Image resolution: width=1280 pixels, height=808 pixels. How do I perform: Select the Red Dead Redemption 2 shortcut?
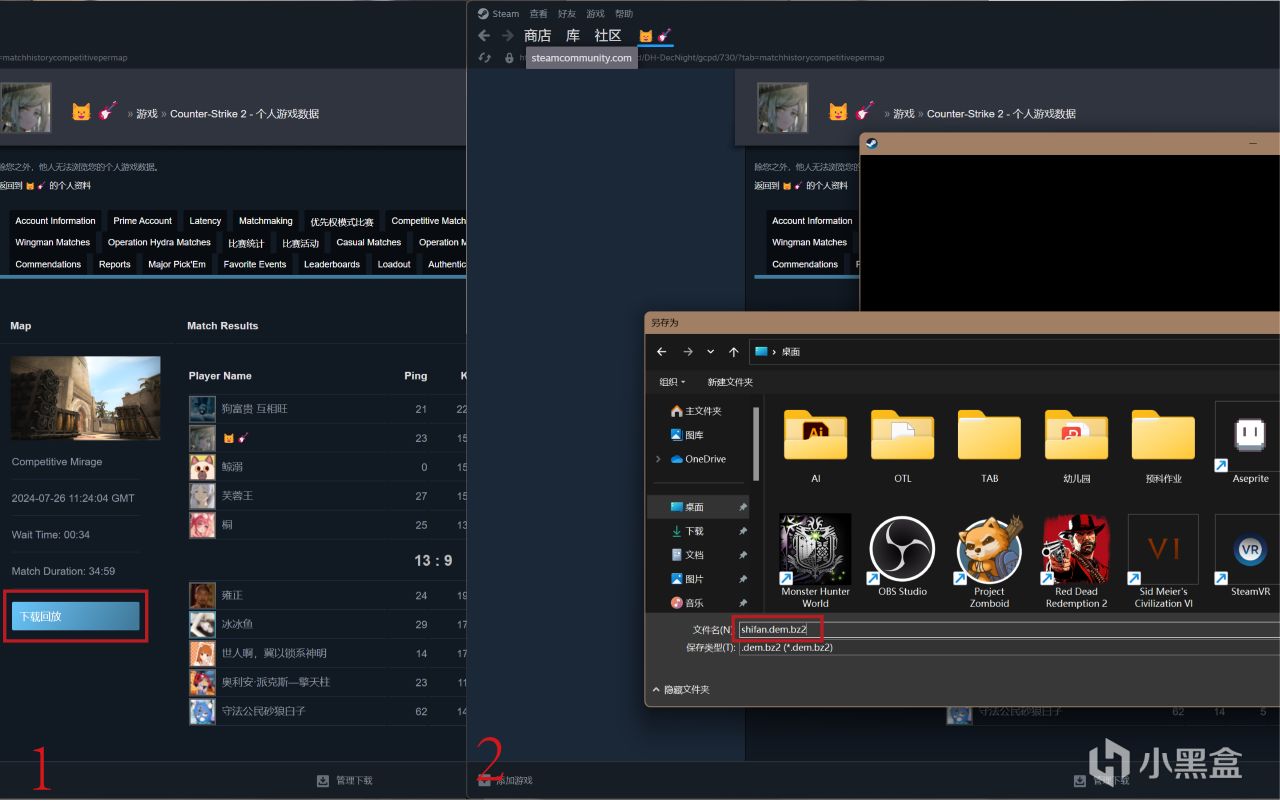pyautogui.click(x=1076, y=561)
